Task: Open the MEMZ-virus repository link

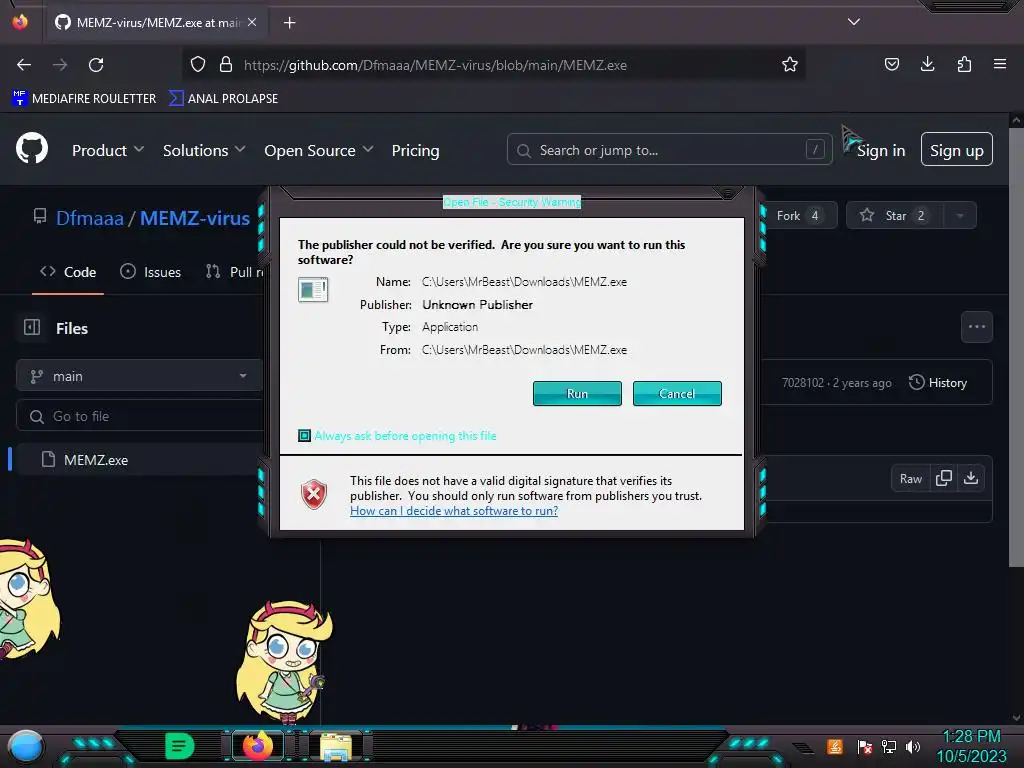Action: tap(195, 218)
